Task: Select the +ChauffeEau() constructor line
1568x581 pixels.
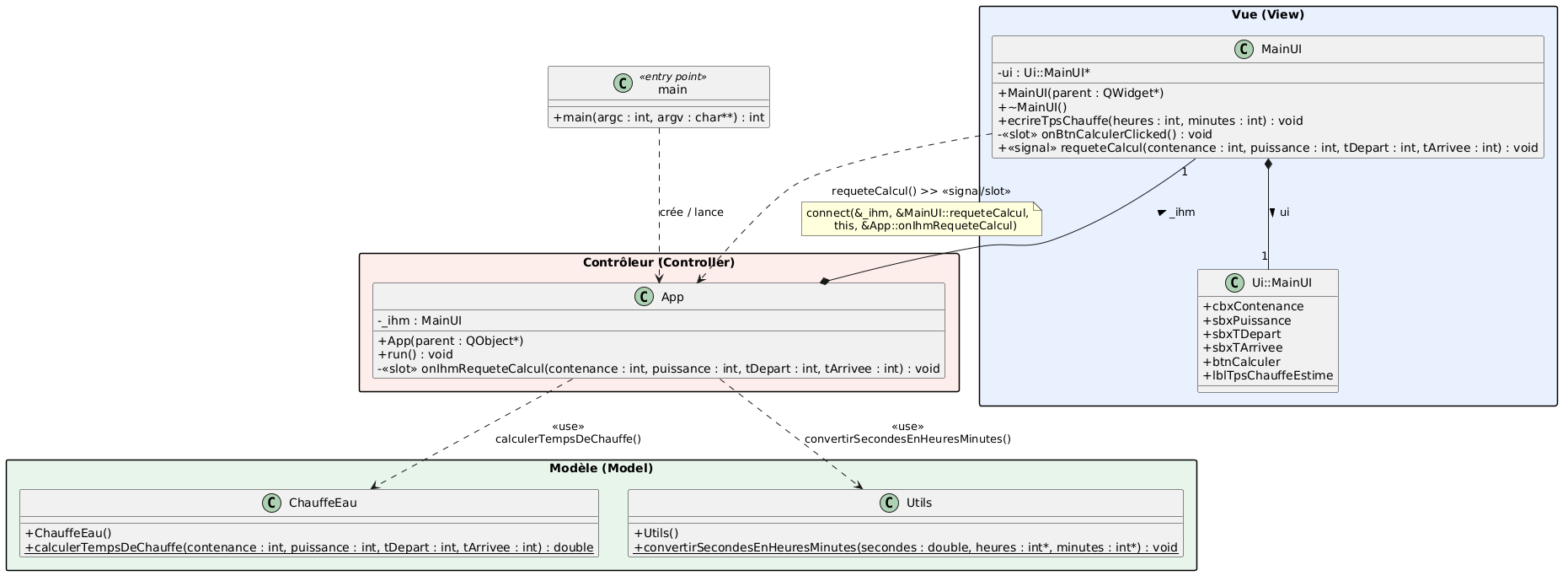Action: (x=68, y=533)
